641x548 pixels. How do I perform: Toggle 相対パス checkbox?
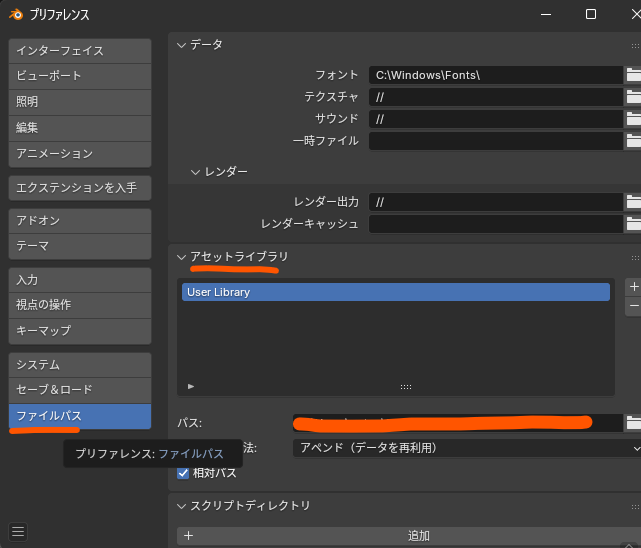click(183, 472)
